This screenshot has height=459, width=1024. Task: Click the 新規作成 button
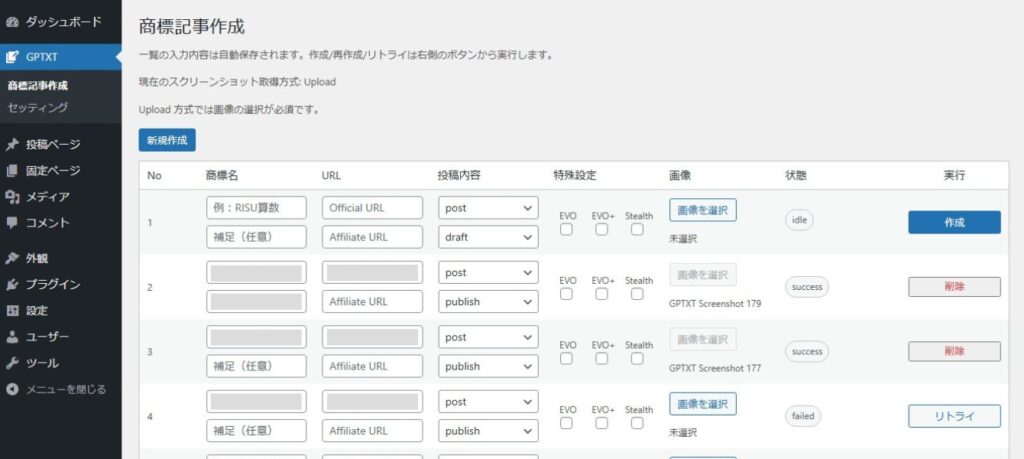[167, 141]
